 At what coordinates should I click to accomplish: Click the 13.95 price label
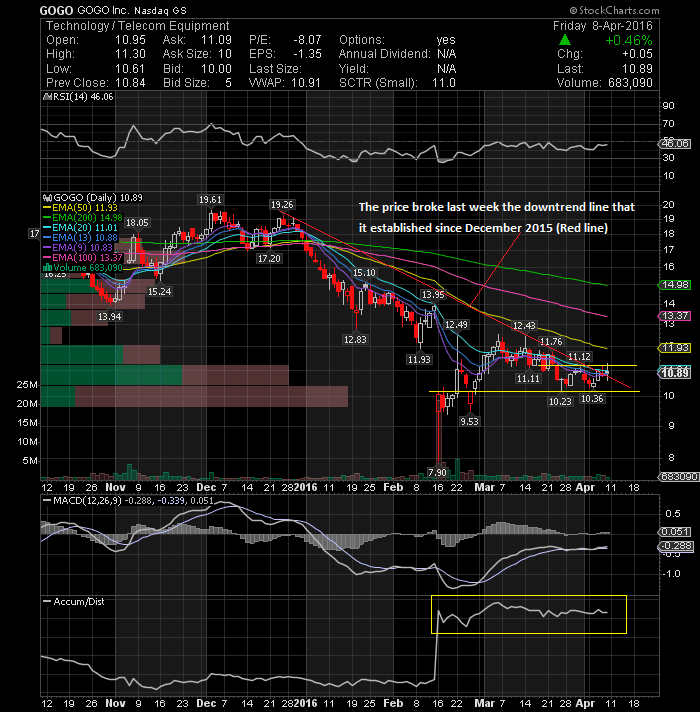coord(433,295)
